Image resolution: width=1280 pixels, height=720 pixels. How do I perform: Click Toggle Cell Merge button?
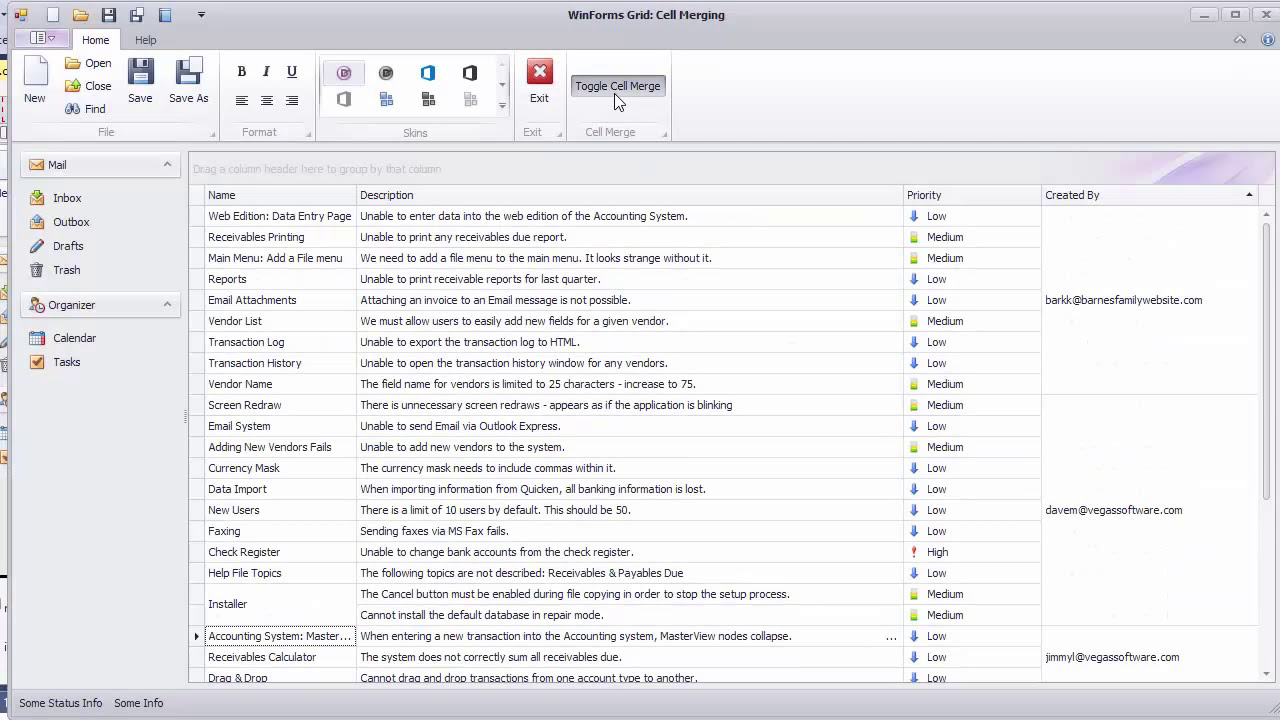click(x=617, y=86)
